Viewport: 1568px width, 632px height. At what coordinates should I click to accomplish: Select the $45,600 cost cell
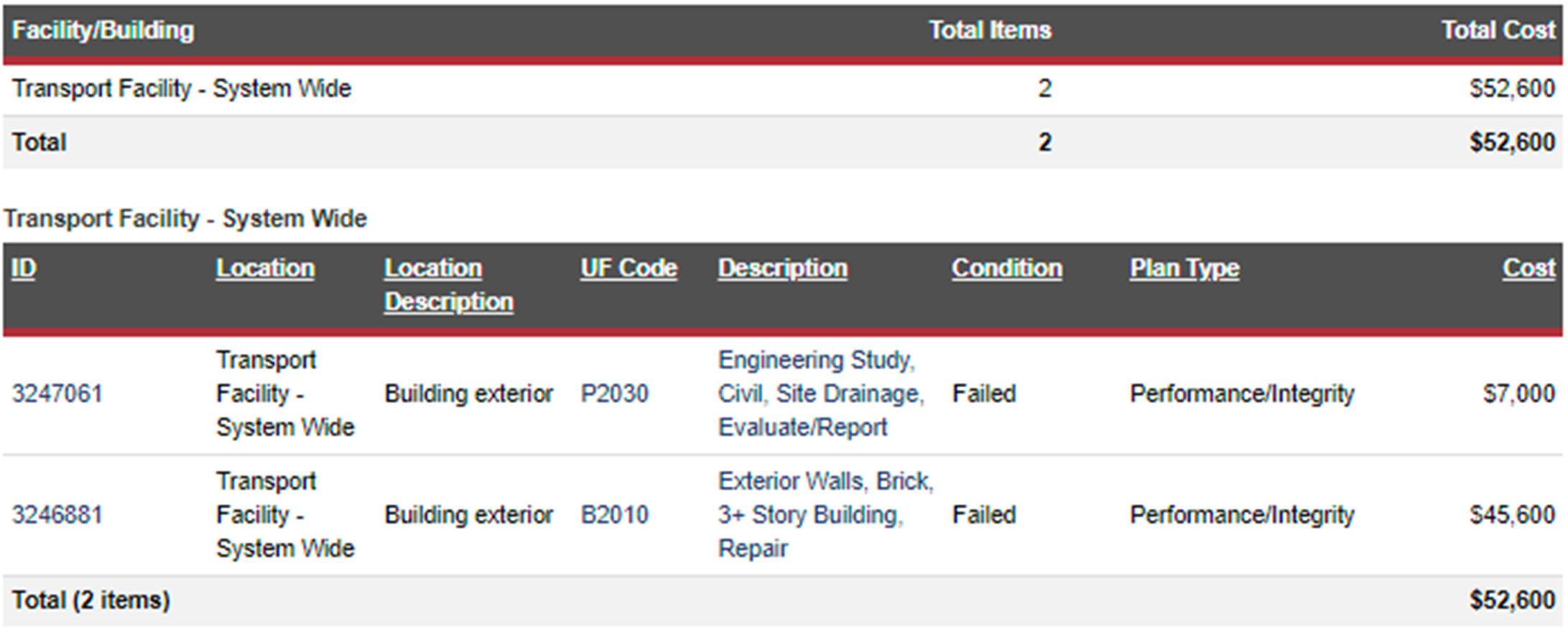pyautogui.click(x=1512, y=515)
